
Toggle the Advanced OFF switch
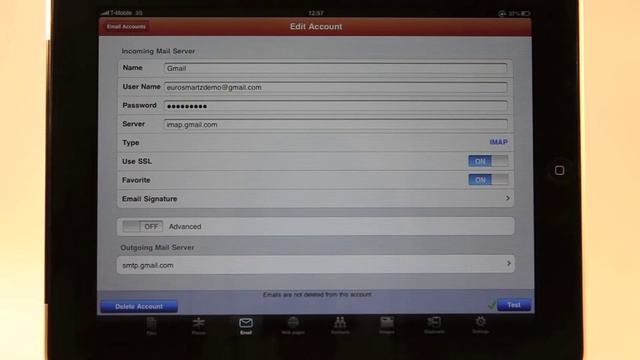point(142,227)
